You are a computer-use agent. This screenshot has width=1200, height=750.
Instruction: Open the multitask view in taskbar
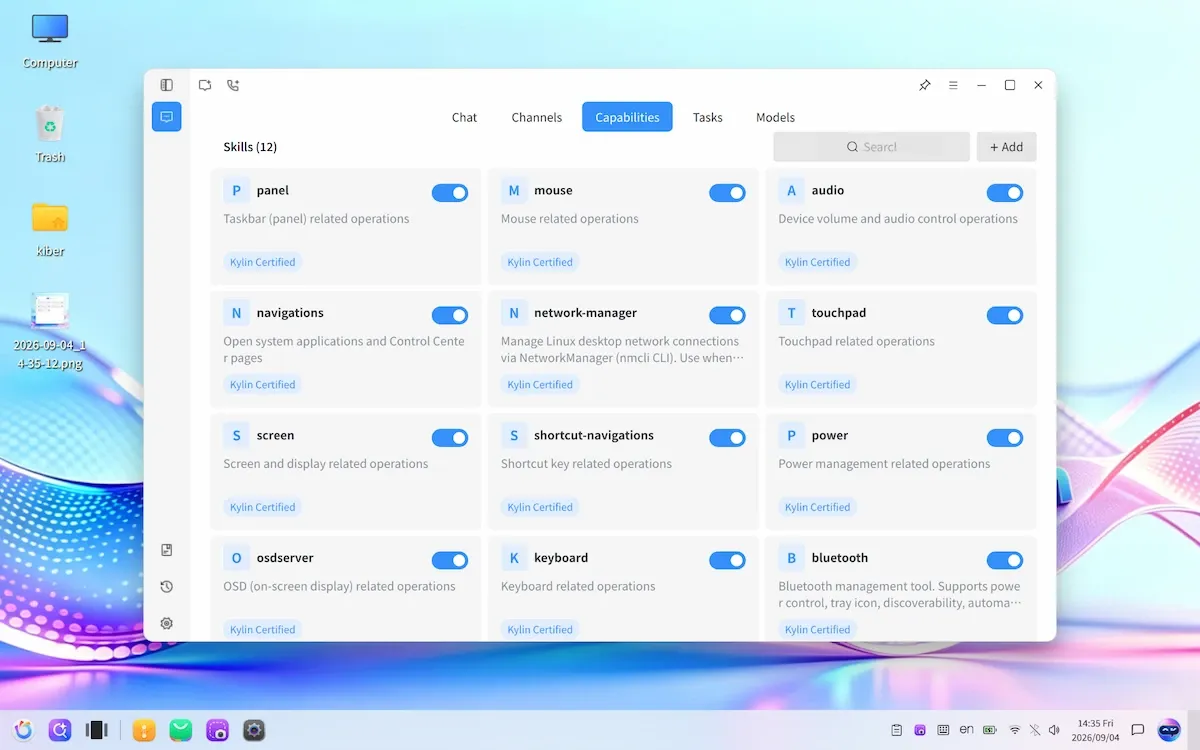[96, 730]
